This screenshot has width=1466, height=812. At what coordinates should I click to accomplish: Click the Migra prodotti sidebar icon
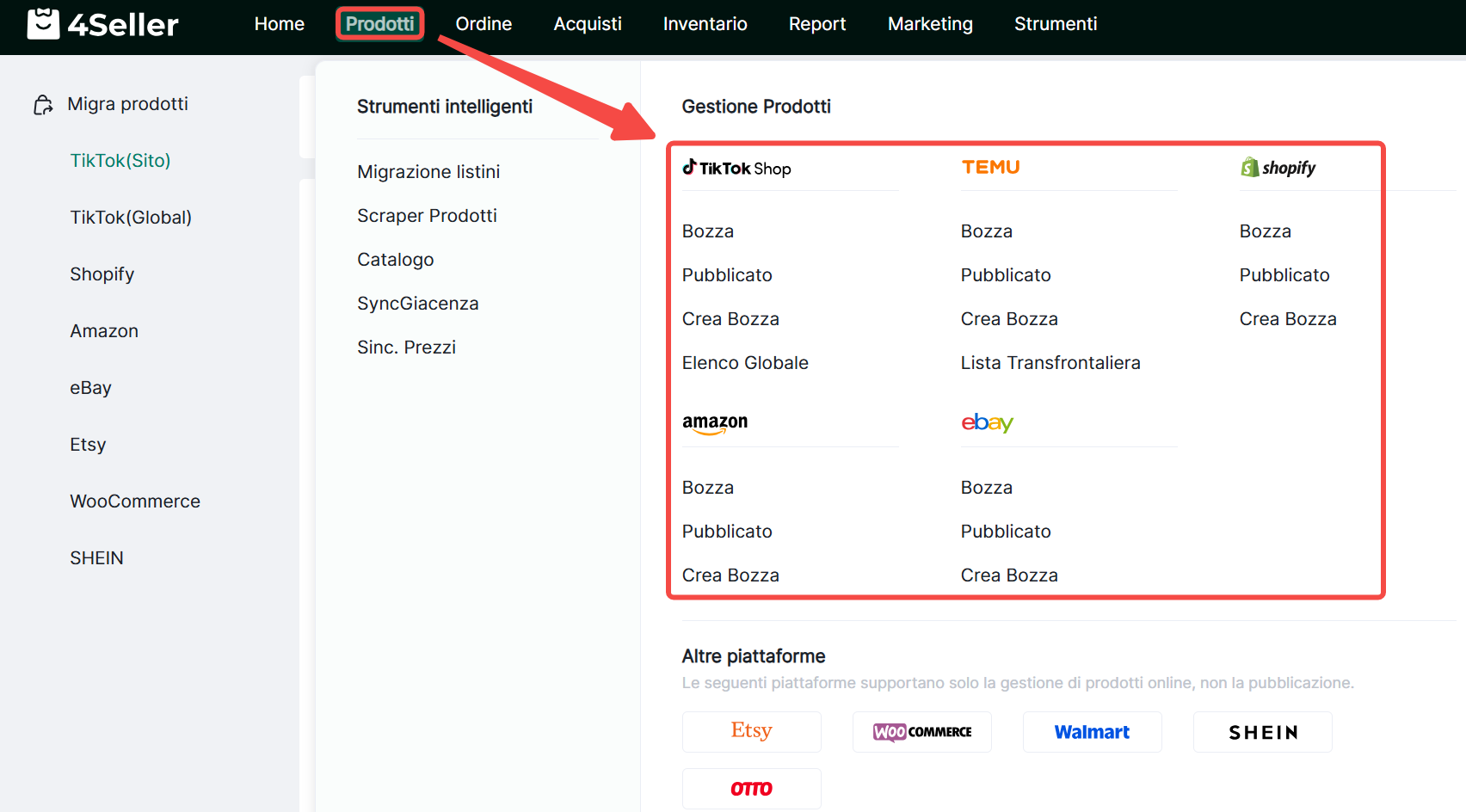pyautogui.click(x=43, y=105)
